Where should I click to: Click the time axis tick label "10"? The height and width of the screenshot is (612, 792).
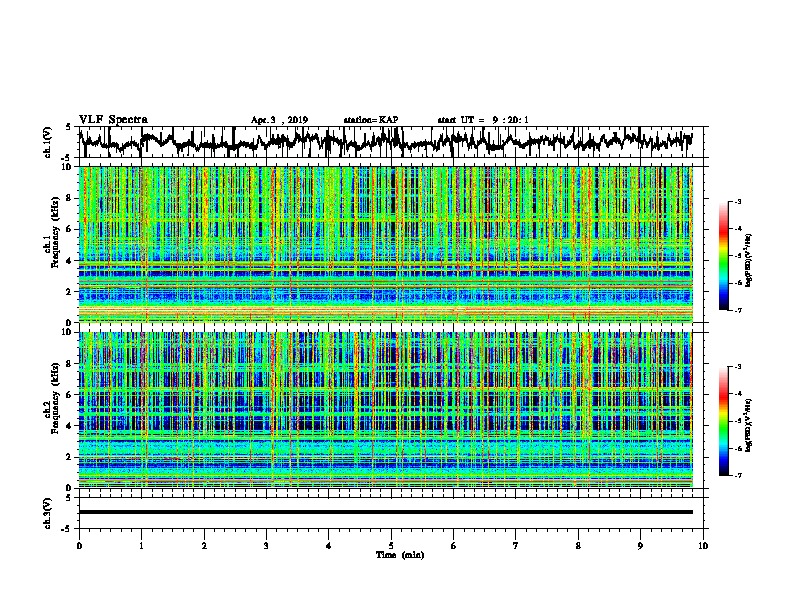703,546
